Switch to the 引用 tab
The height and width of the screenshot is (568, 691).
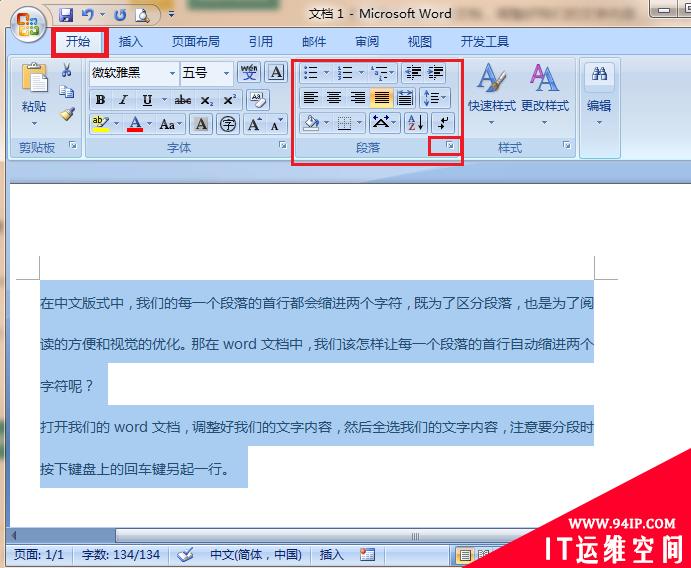click(260, 41)
